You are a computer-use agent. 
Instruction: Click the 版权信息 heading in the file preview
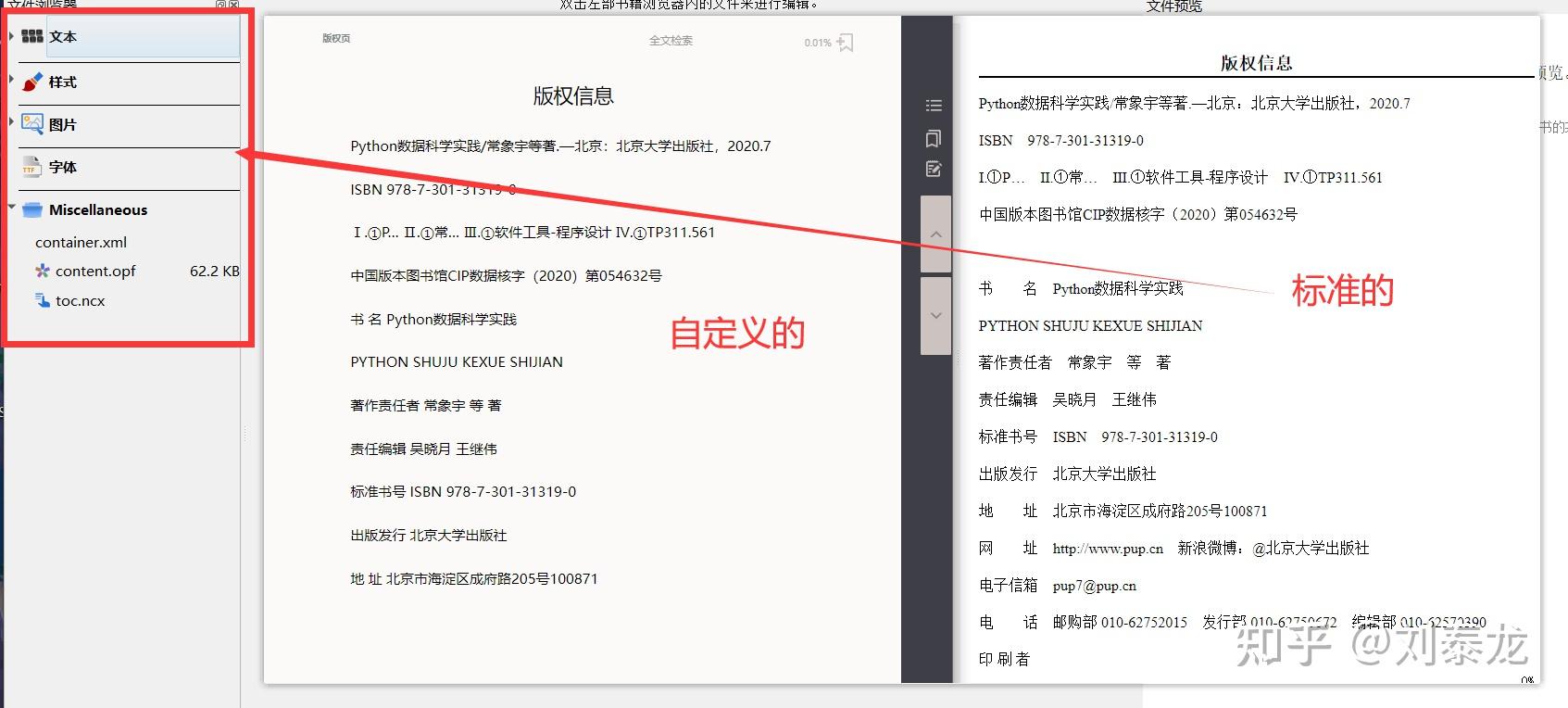click(1257, 63)
